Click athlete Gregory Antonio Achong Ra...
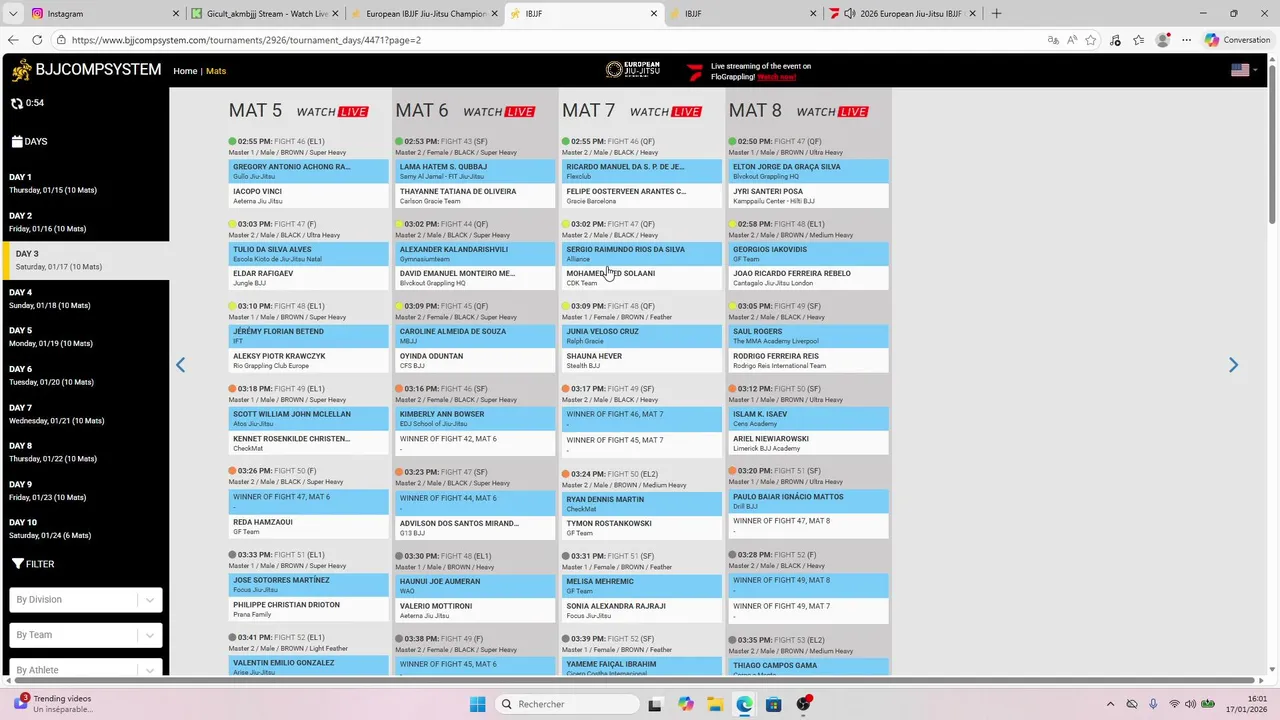Screen dimensions: 1280x720 point(292,167)
